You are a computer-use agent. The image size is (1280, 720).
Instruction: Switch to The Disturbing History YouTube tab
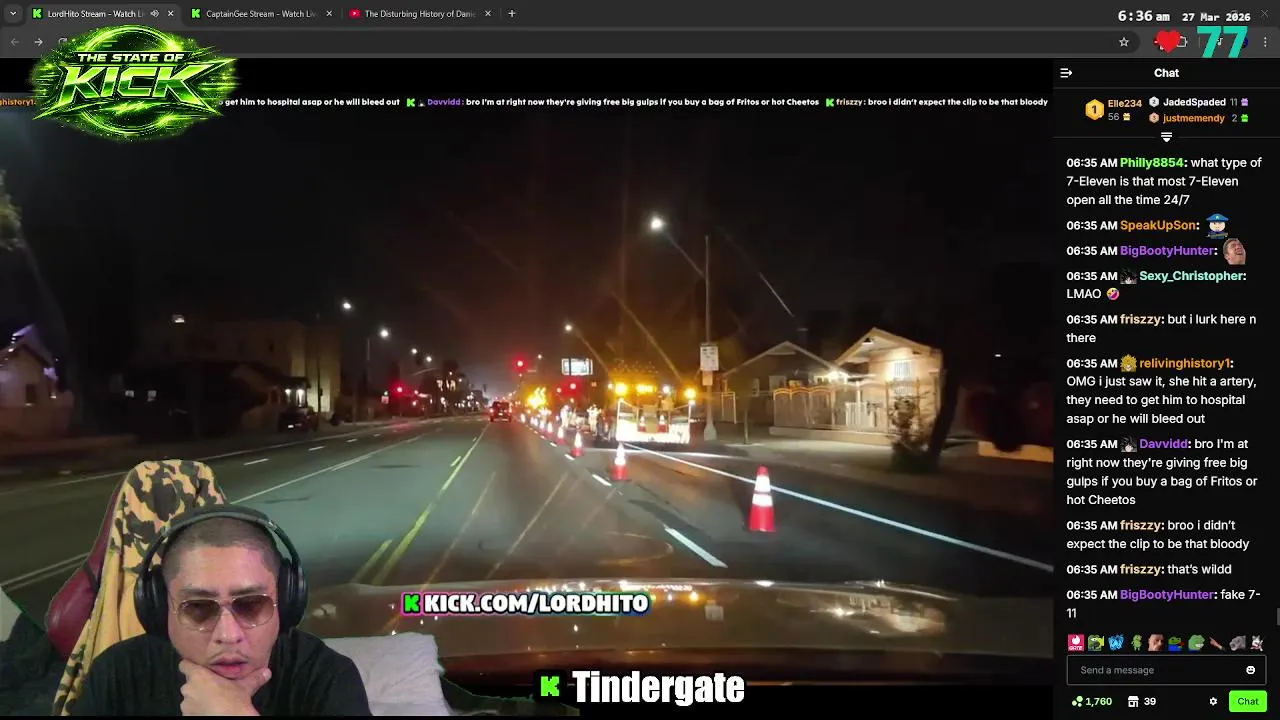(x=419, y=14)
